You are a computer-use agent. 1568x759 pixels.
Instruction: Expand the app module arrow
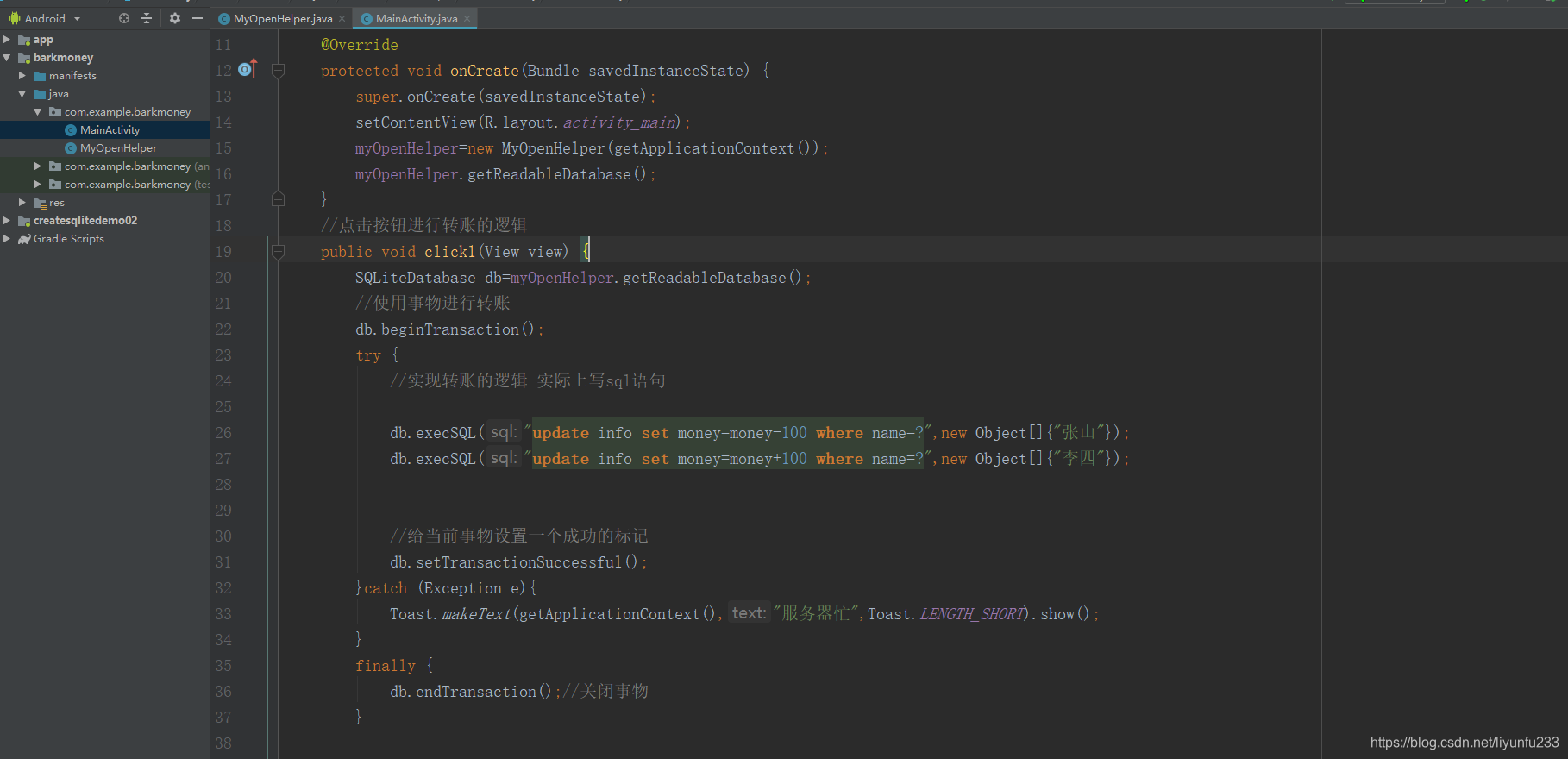click(x=7, y=40)
